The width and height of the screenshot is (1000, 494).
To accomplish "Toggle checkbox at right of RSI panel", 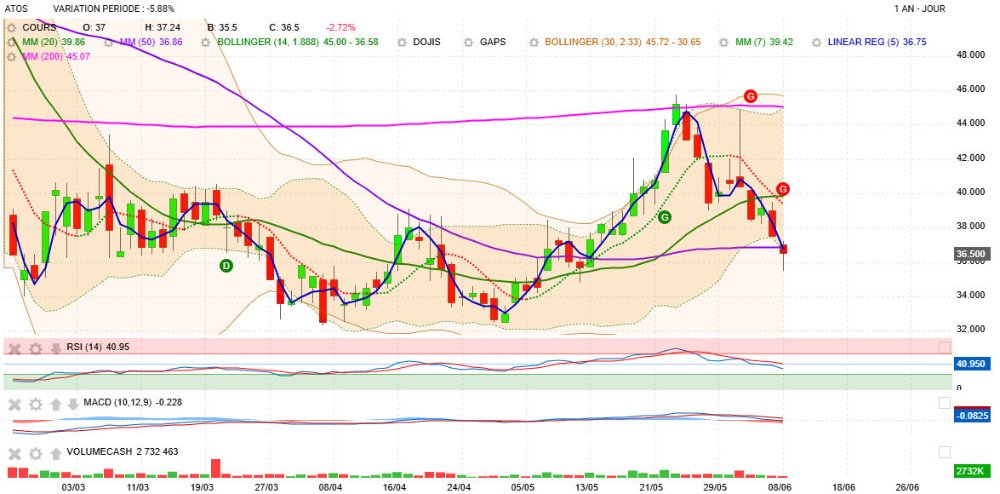I will 945,347.
